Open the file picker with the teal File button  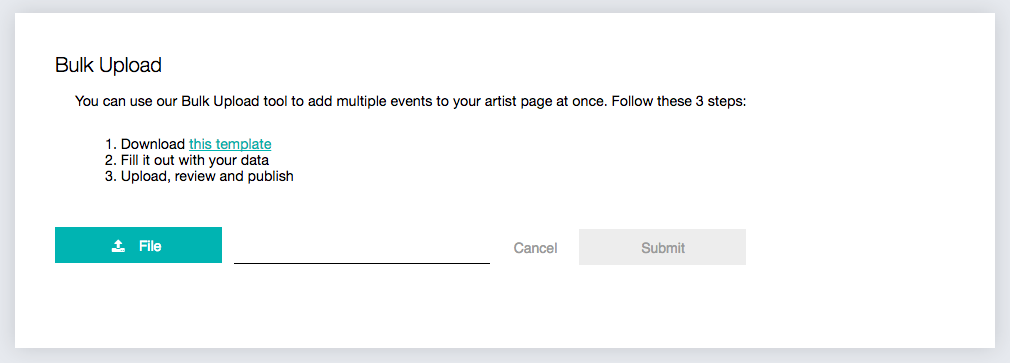[138, 245]
